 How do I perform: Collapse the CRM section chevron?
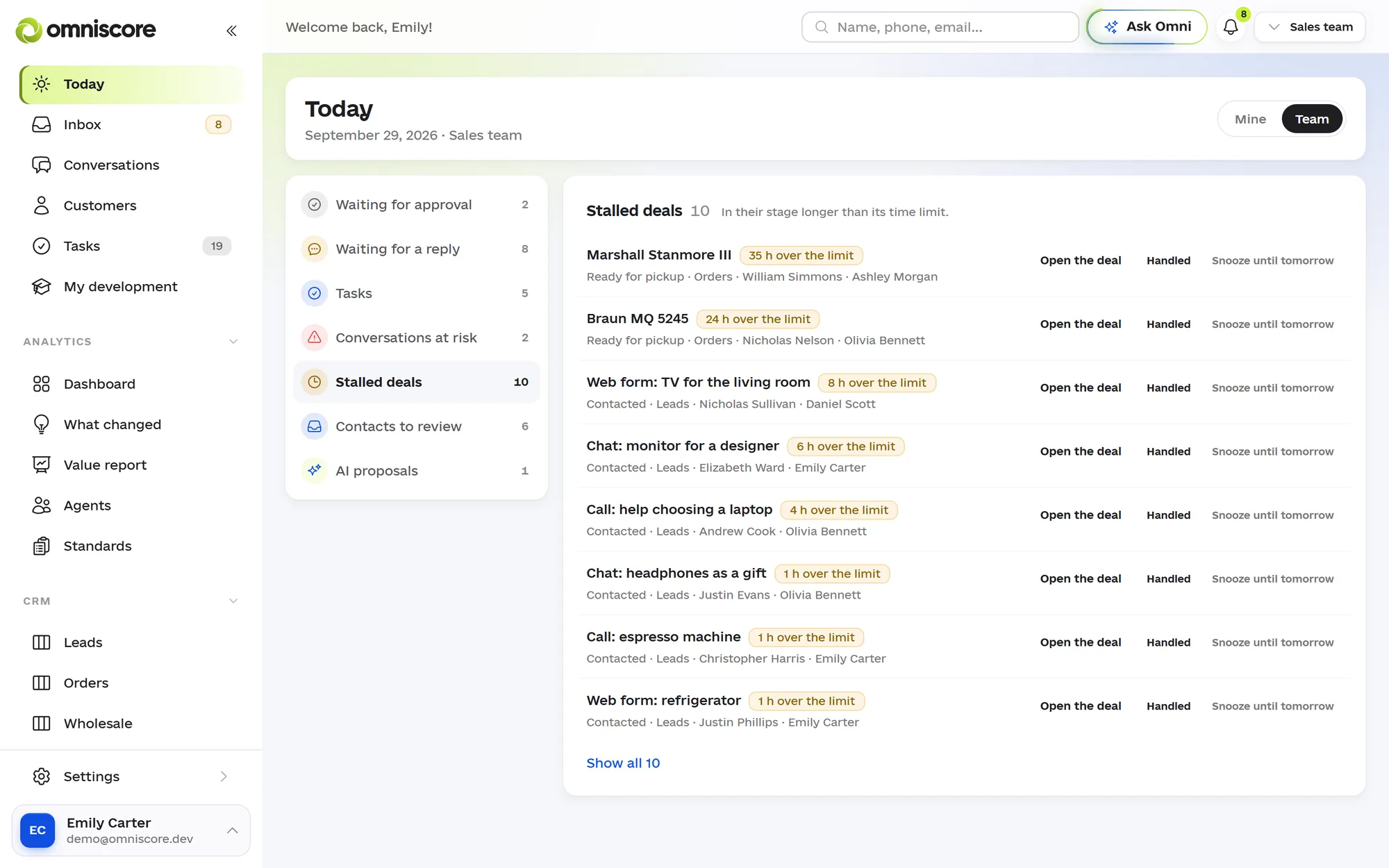(x=233, y=601)
